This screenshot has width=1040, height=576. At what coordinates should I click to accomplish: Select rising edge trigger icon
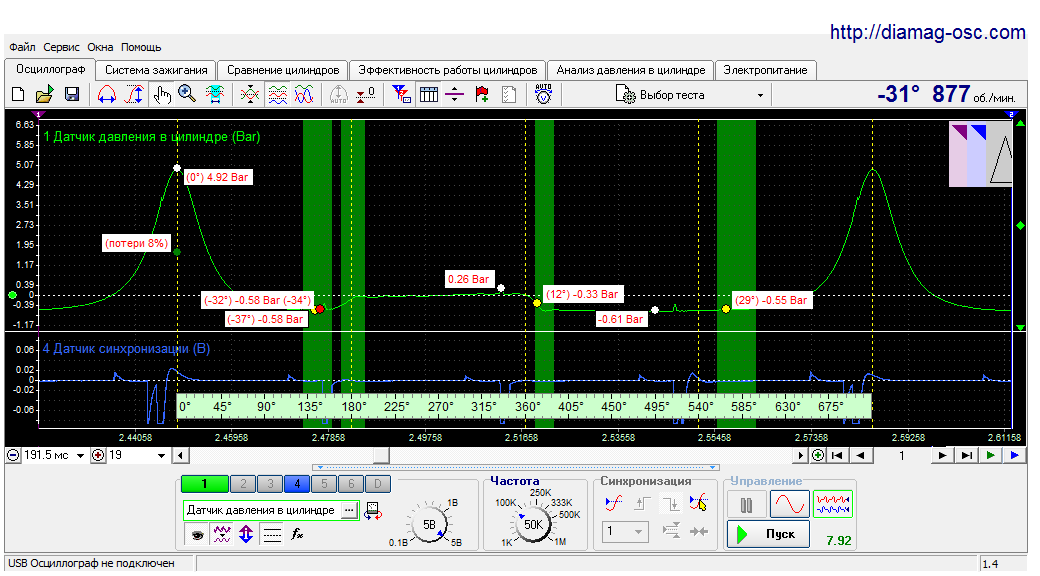coord(641,504)
